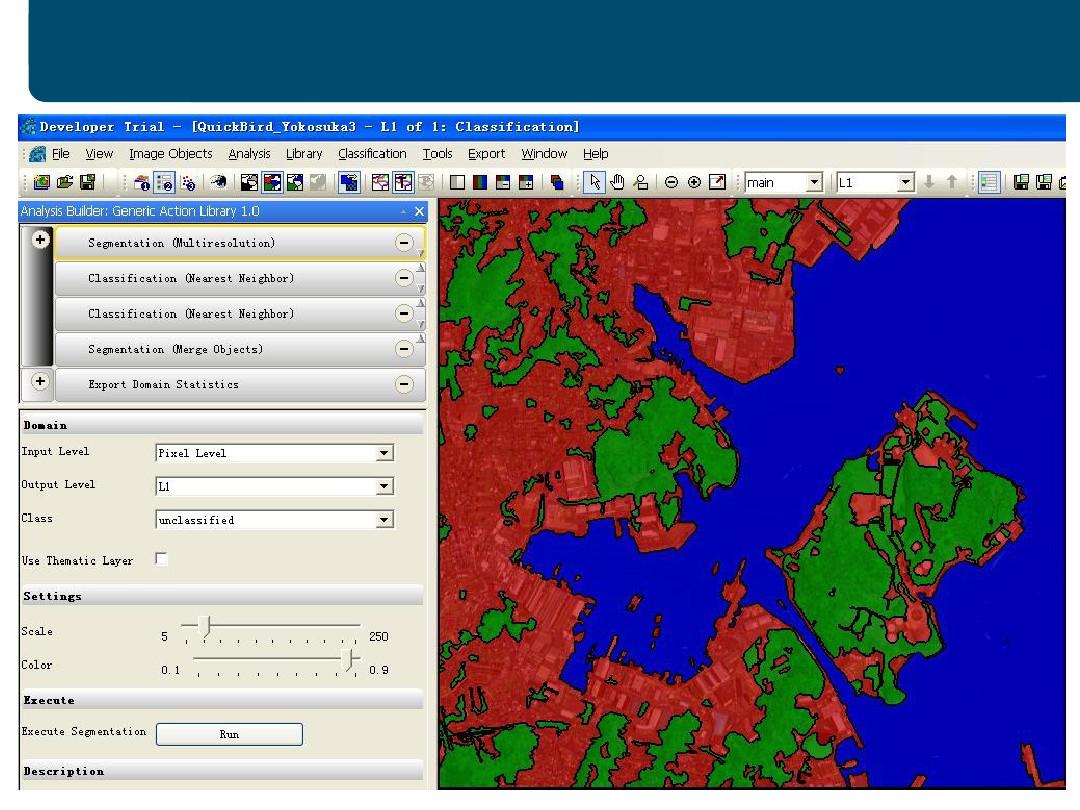The image size is (1080, 810).
Task: Click the plus beside Segmentation (Multiresolution)
Action: (41, 240)
